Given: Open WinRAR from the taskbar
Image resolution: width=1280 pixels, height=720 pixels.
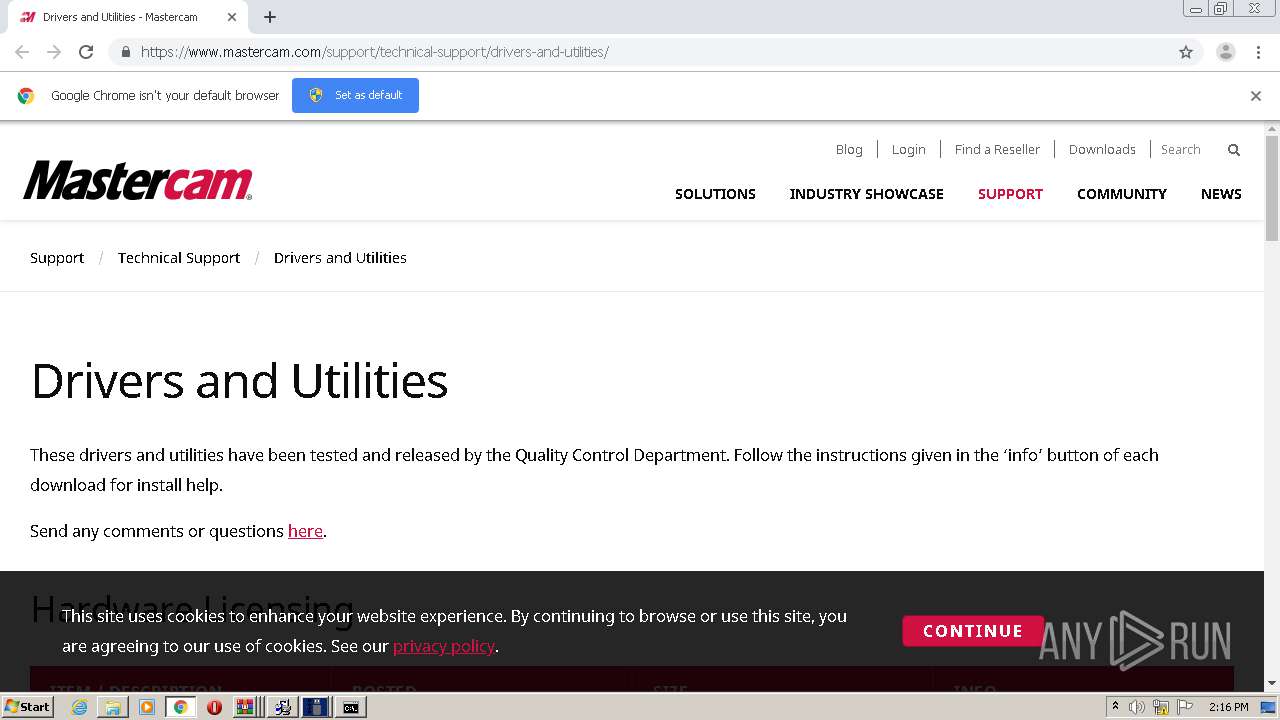Looking at the screenshot, I should (245, 707).
